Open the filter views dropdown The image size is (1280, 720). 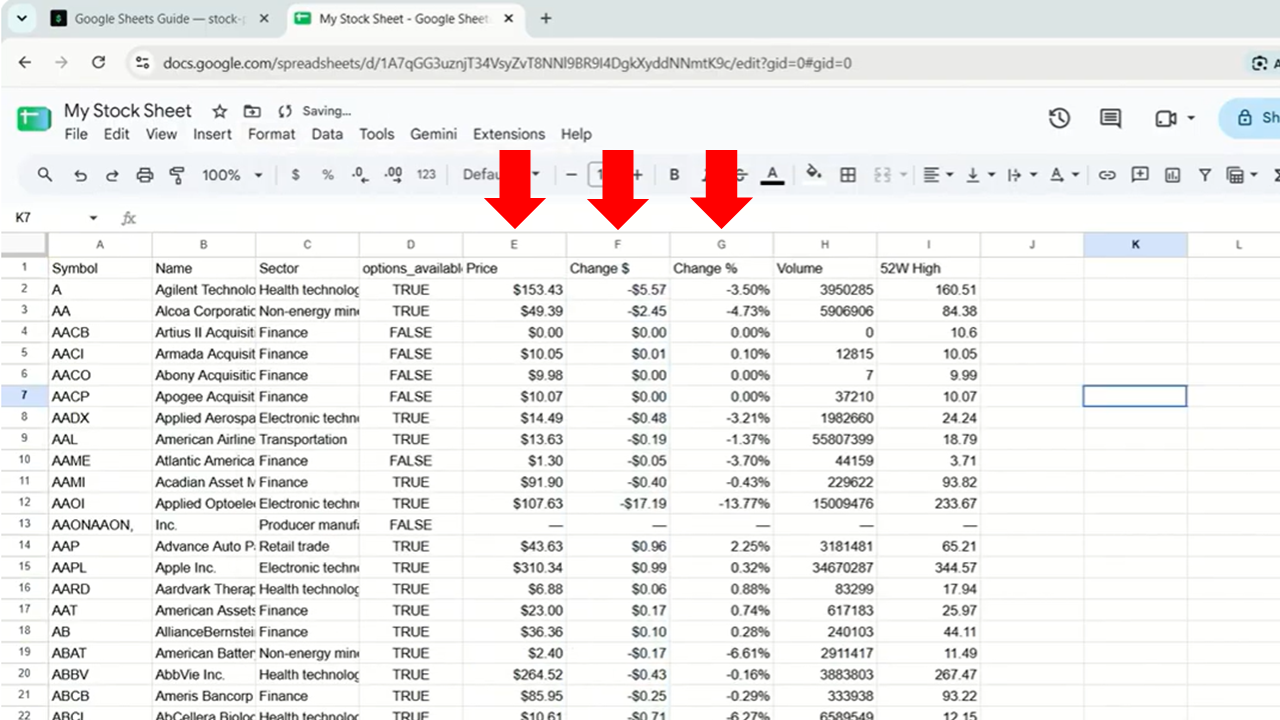(1241, 175)
